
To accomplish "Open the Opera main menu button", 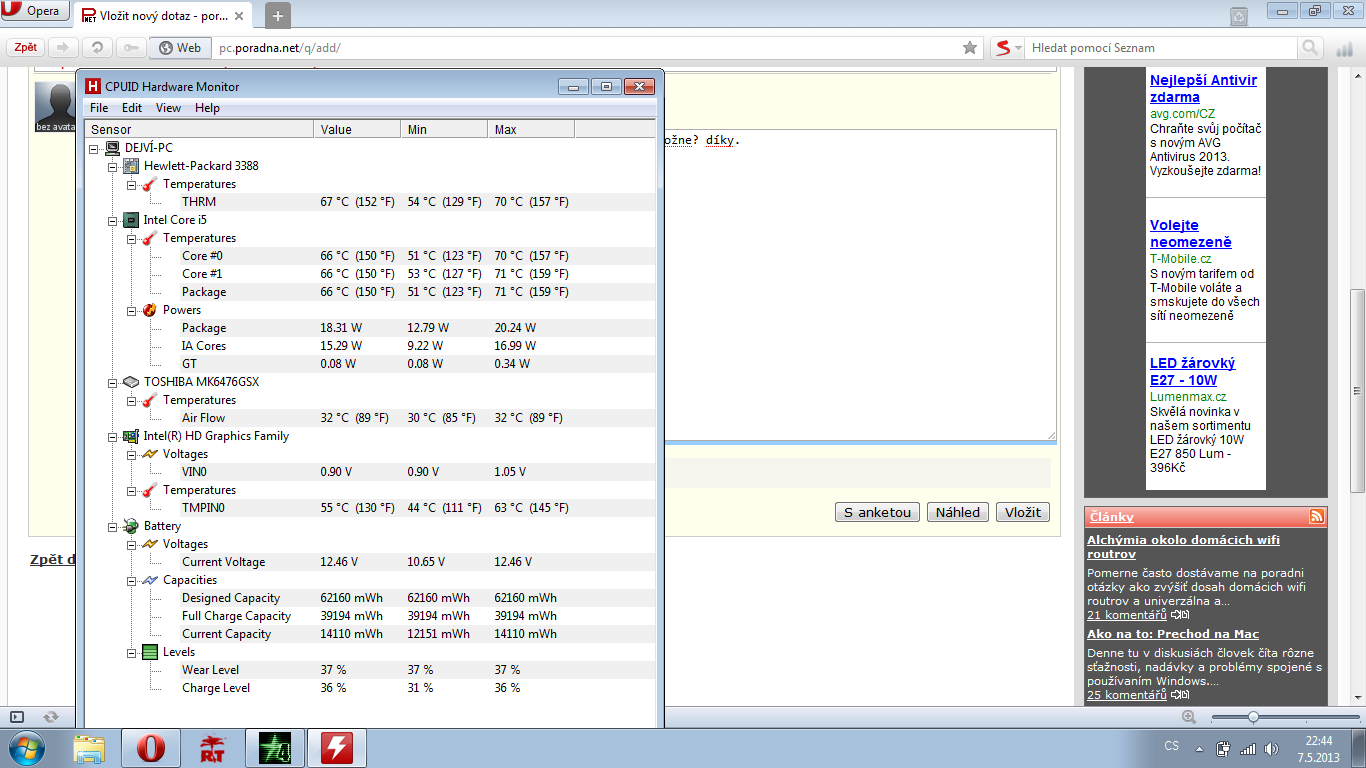I will pyautogui.click(x=35, y=12).
